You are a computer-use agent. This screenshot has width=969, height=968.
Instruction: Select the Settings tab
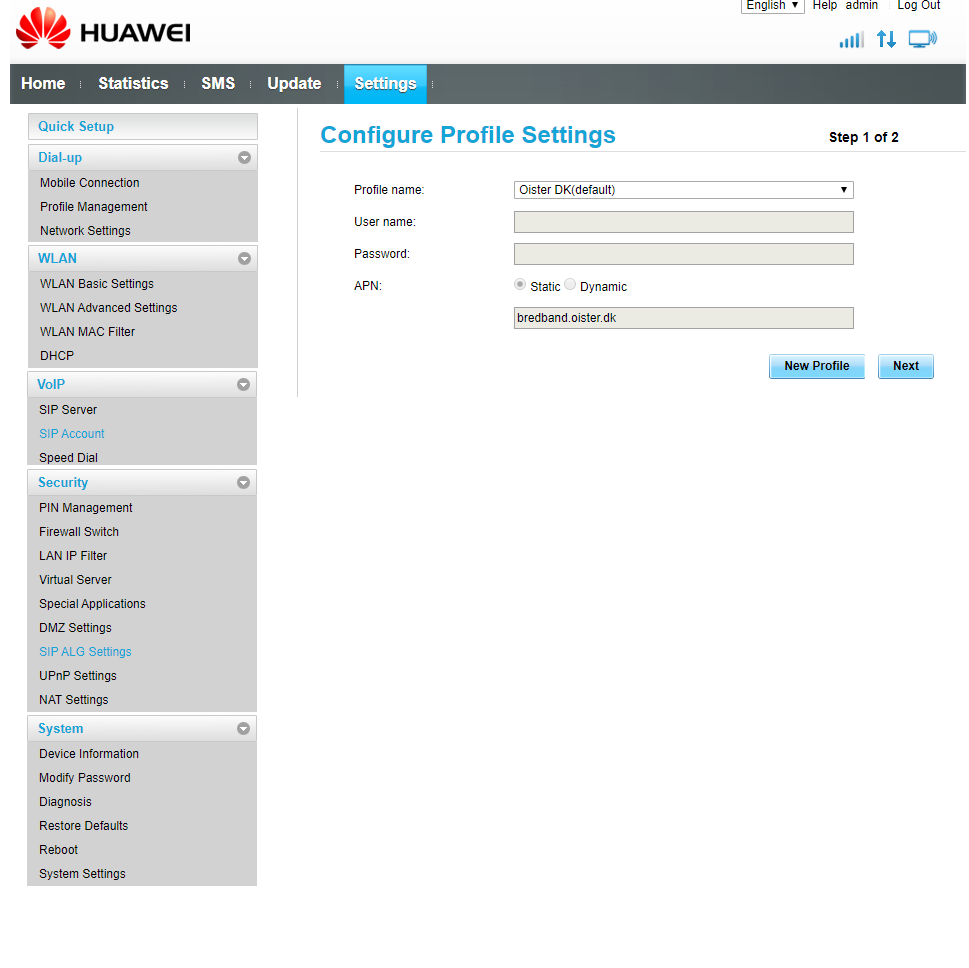point(385,83)
